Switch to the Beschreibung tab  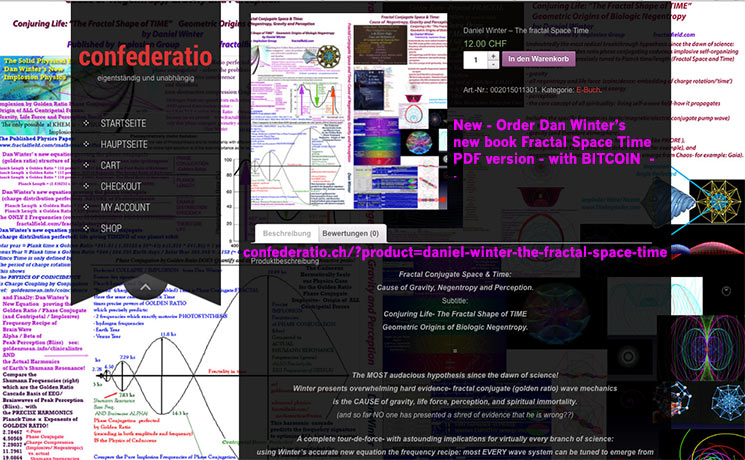[287, 234]
